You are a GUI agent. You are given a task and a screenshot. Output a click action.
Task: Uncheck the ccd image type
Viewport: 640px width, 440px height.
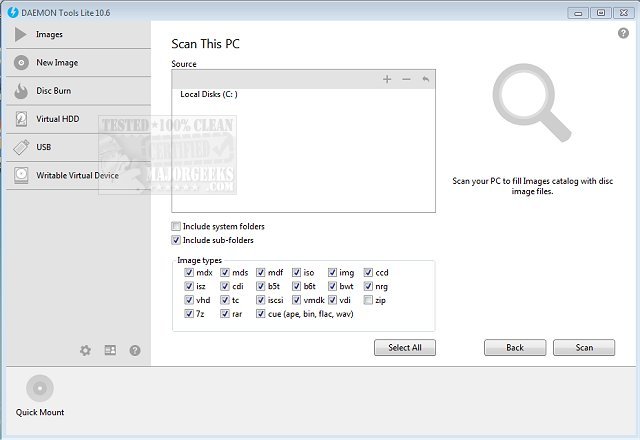(x=368, y=272)
